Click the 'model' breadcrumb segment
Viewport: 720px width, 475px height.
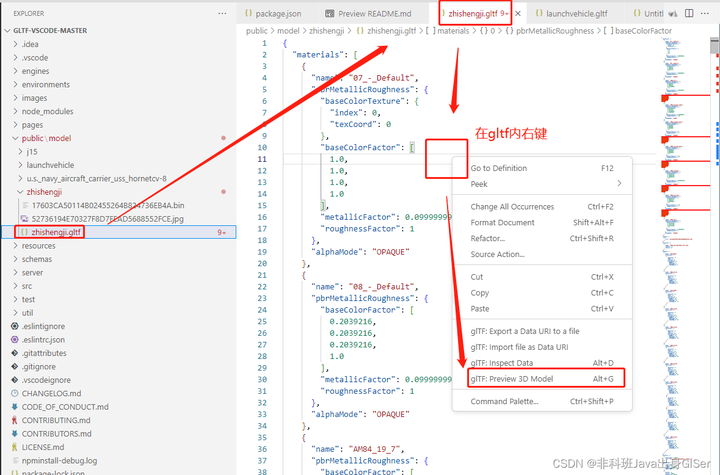[x=288, y=31]
